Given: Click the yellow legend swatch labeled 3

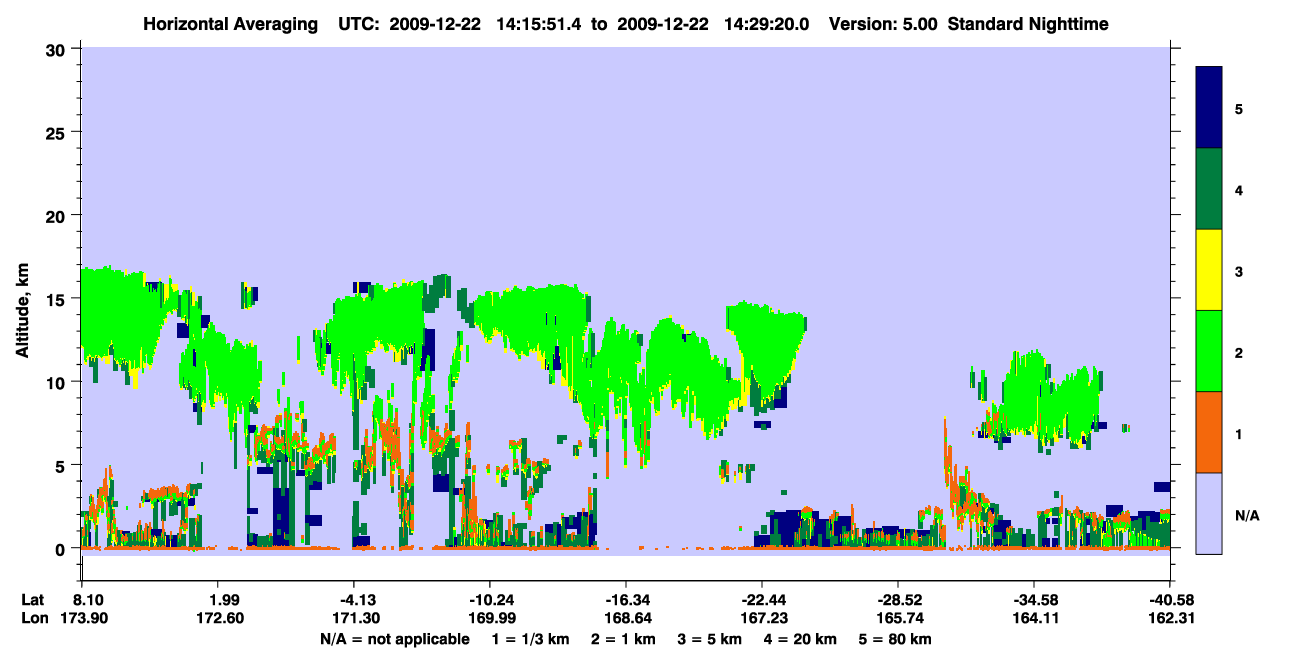Looking at the screenshot, I should (1209, 270).
